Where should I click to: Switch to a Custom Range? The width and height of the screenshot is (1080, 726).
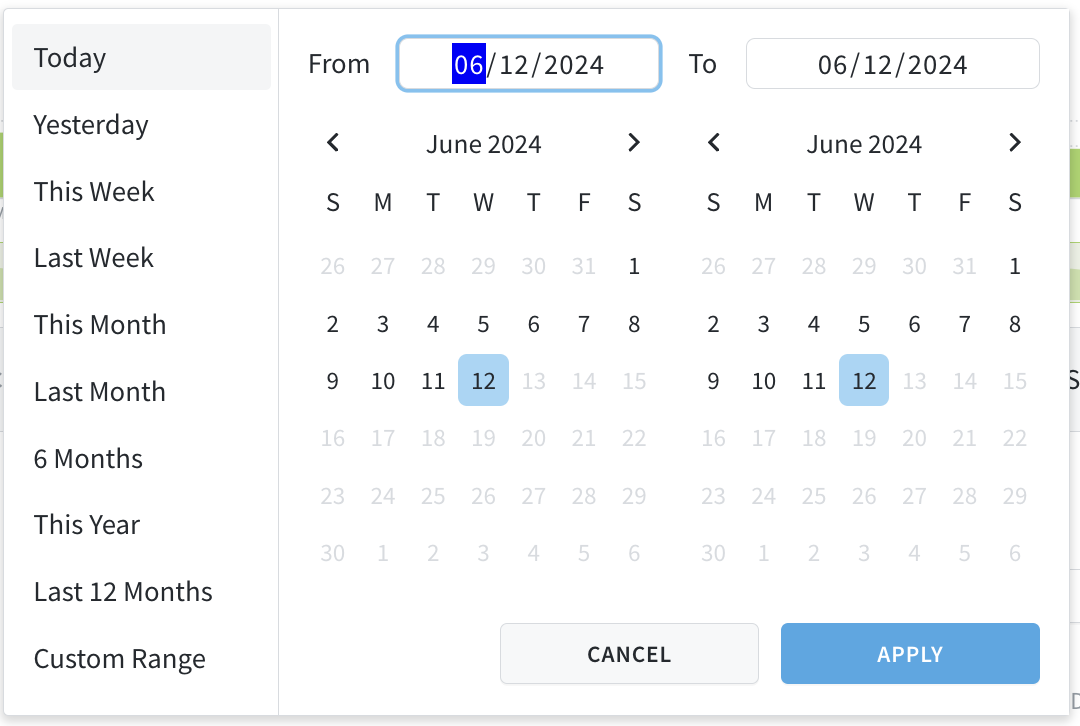click(119, 658)
